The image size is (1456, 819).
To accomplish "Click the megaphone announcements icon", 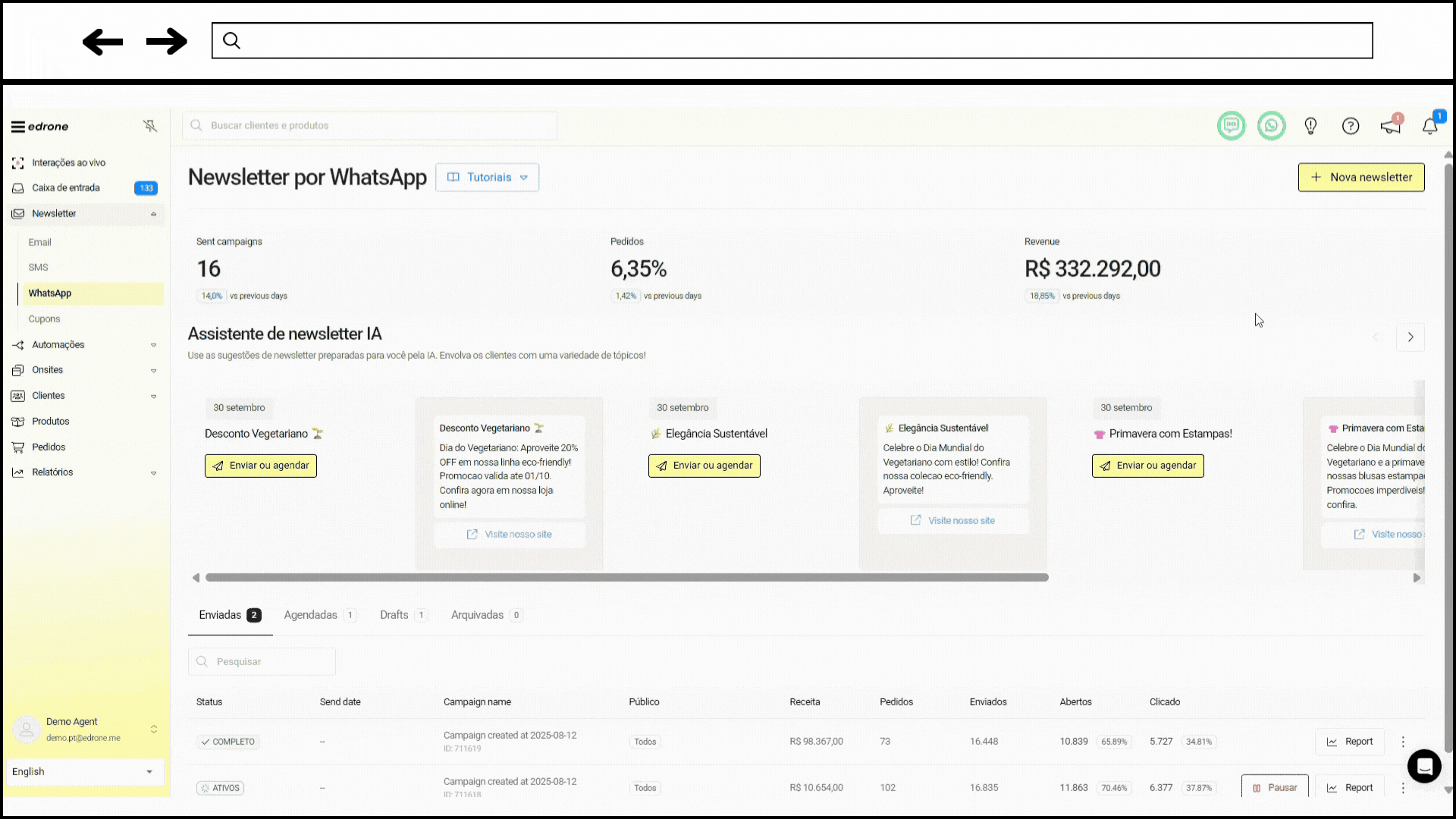I will 1390,126.
